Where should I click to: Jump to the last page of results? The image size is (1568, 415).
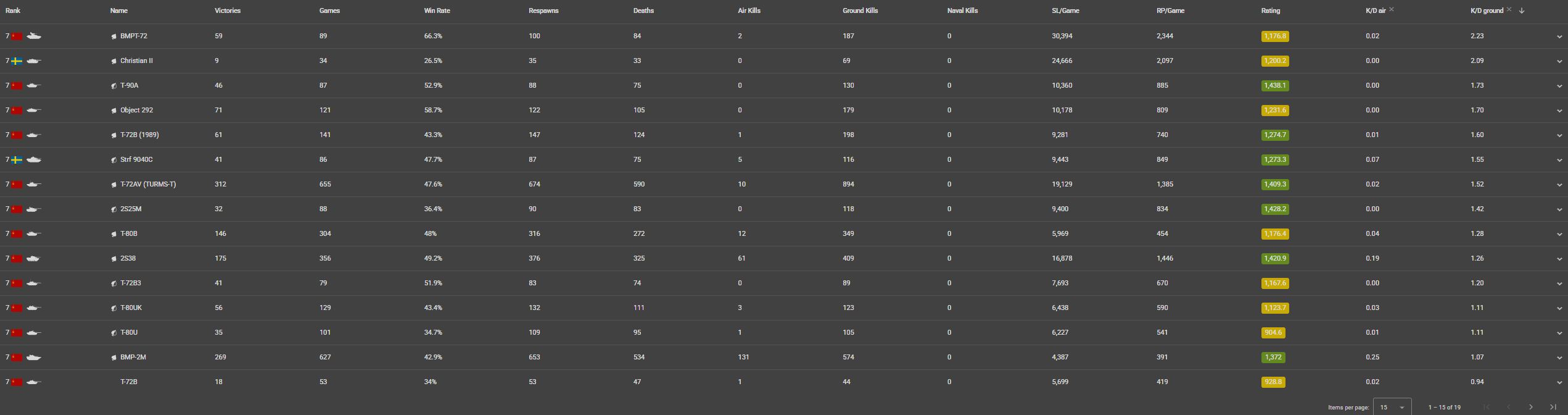pyautogui.click(x=1553, y=407)
